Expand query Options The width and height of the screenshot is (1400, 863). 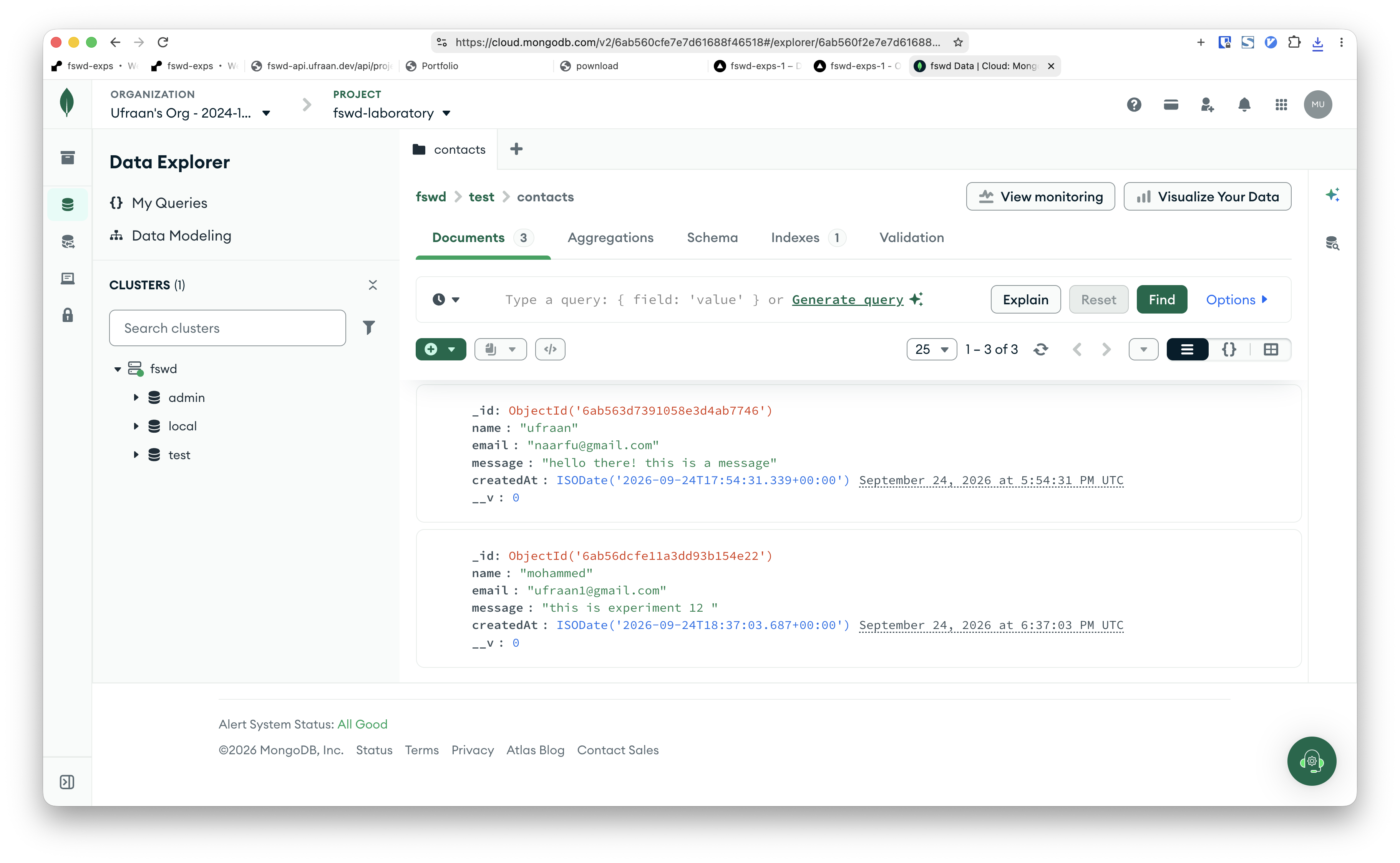[x=1236, y=300]
